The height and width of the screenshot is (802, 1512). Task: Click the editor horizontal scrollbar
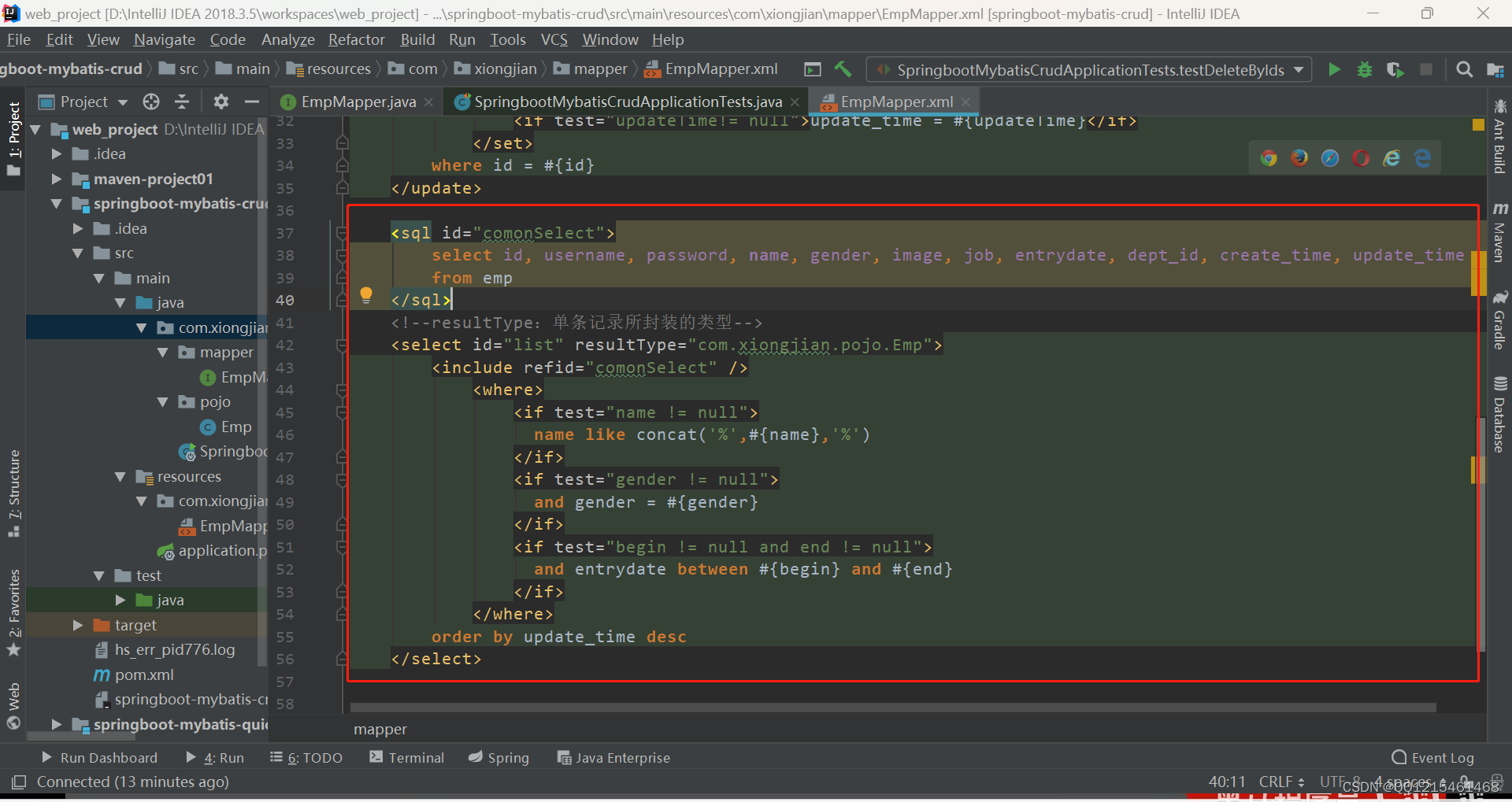[x=893, y=708]
